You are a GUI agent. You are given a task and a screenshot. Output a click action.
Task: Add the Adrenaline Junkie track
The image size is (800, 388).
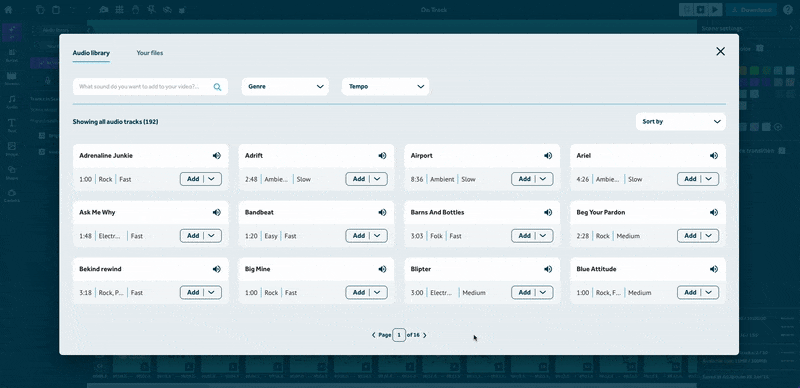pos(193,179)
